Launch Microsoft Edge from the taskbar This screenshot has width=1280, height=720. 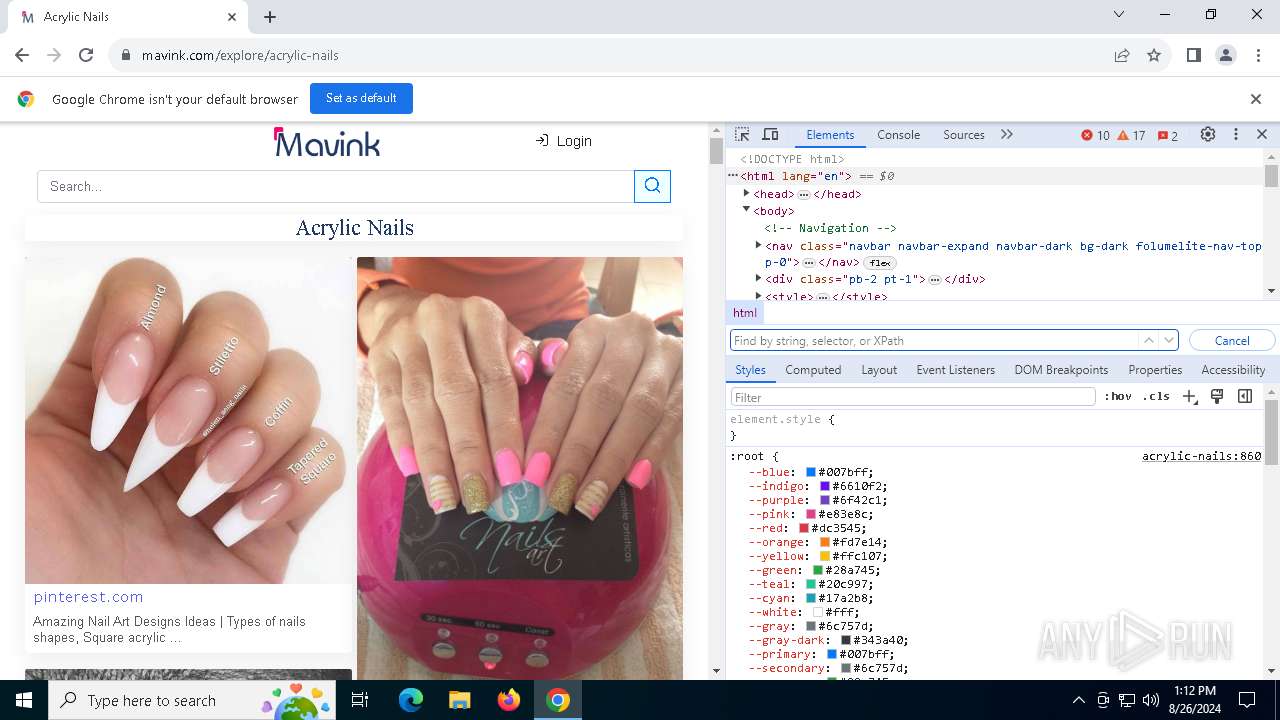[411, 700]
